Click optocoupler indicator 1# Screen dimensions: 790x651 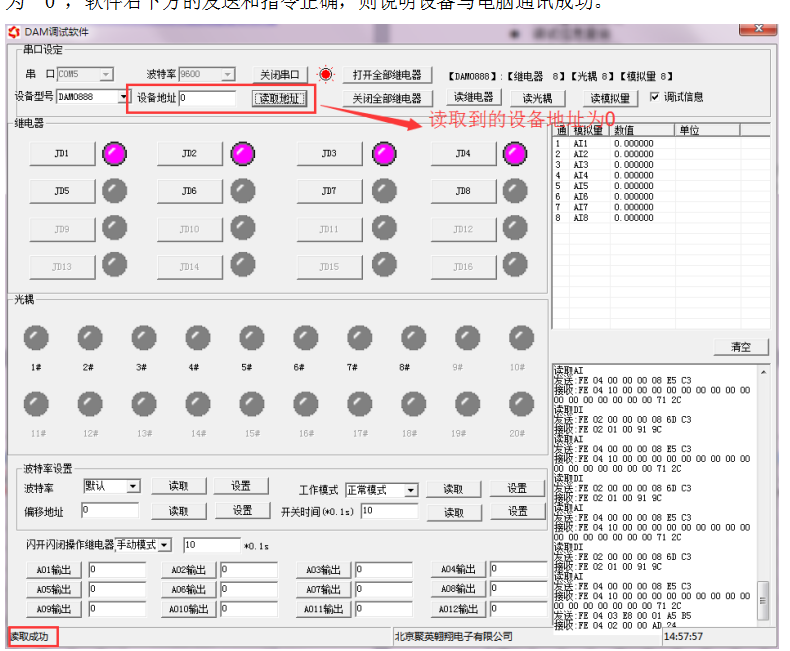point(36,338)
